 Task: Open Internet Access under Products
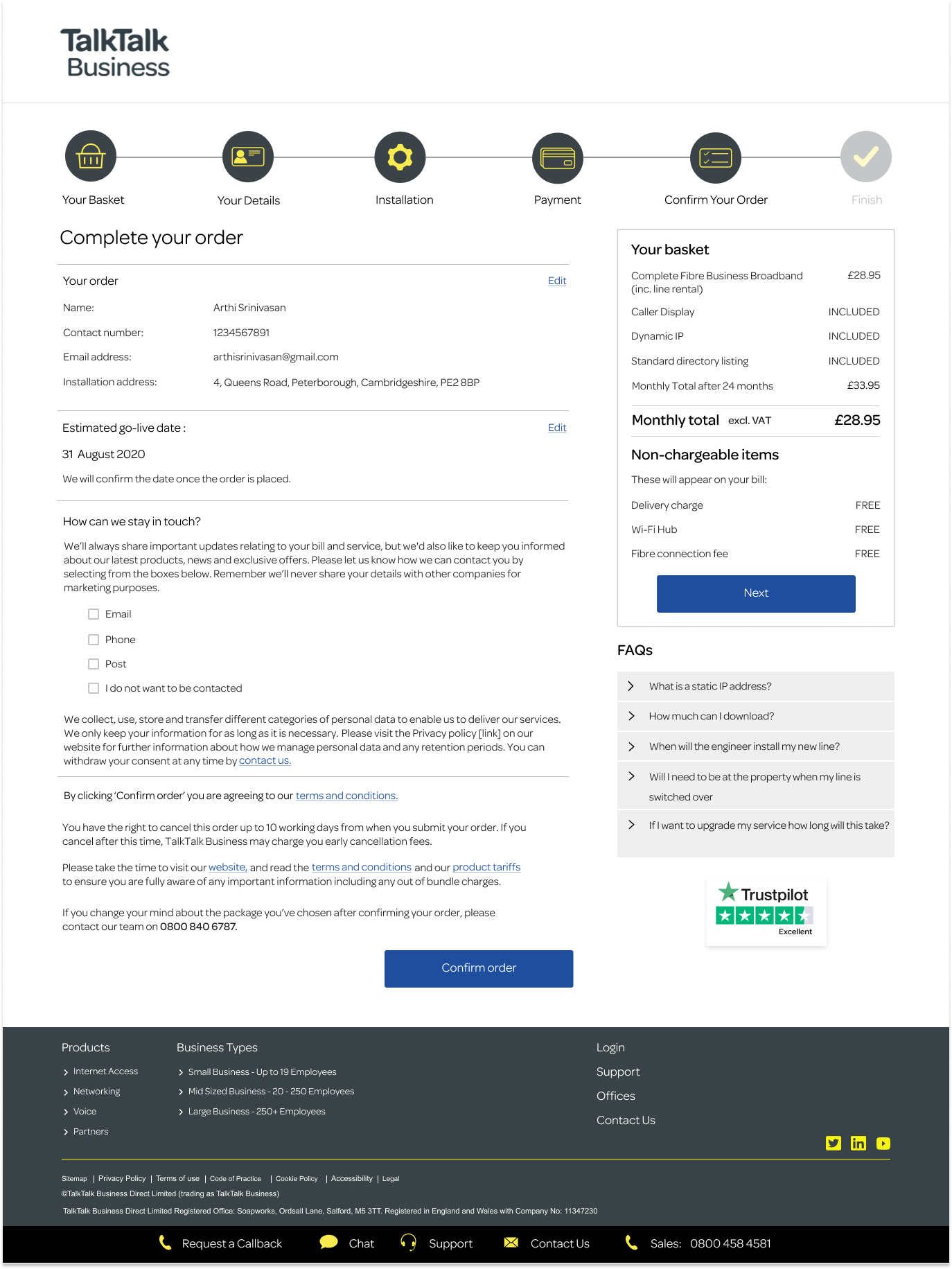[x=105, y=1071]
